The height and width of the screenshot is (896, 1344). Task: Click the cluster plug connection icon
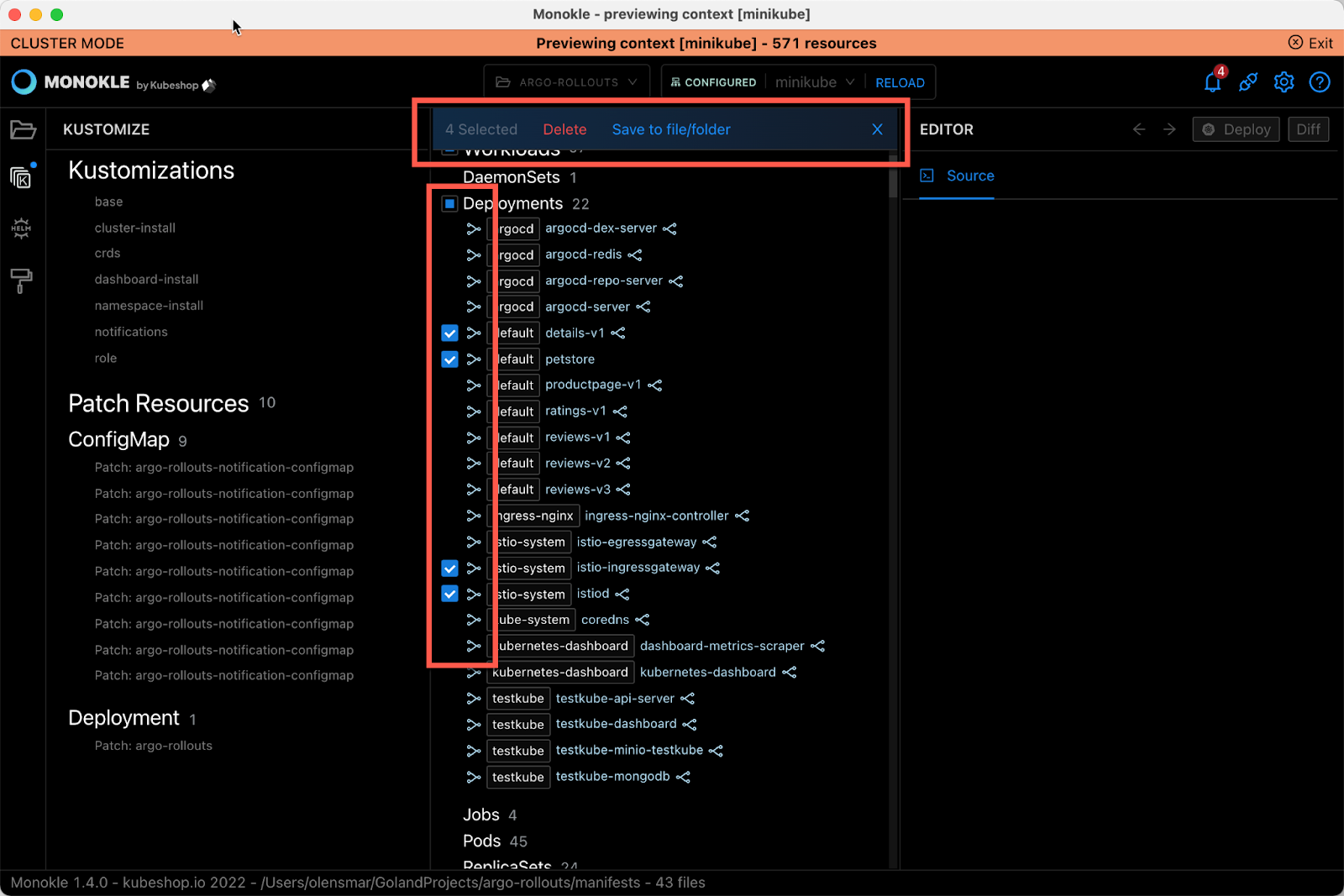click(1248, 81)
